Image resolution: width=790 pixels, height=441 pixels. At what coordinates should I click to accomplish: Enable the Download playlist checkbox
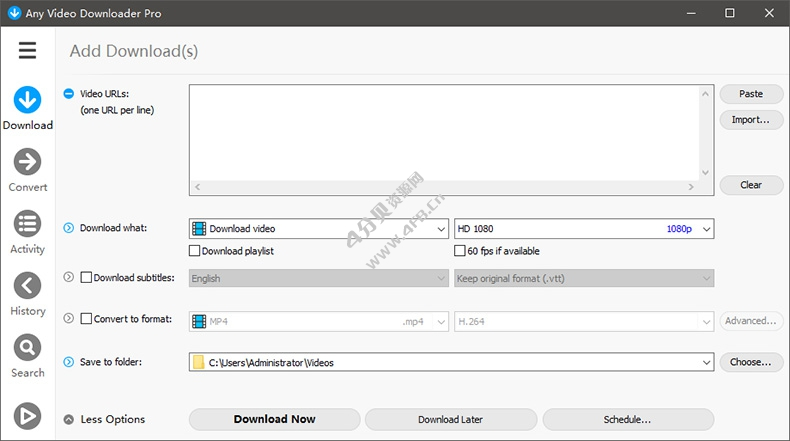coord(195,251)
